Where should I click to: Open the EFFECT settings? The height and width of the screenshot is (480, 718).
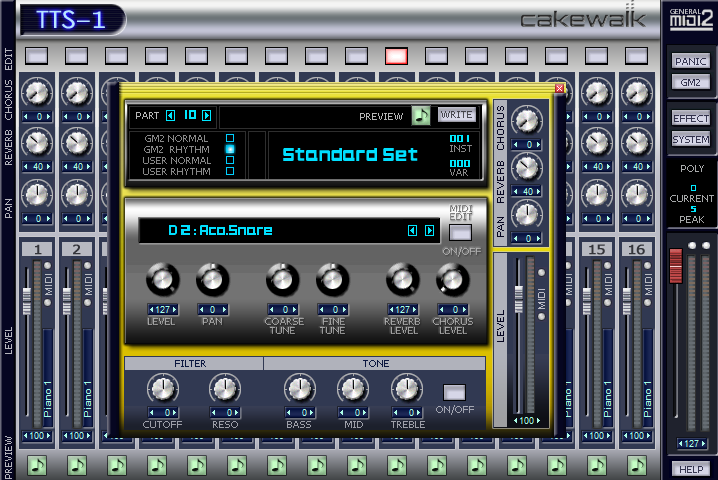point(691,118)
